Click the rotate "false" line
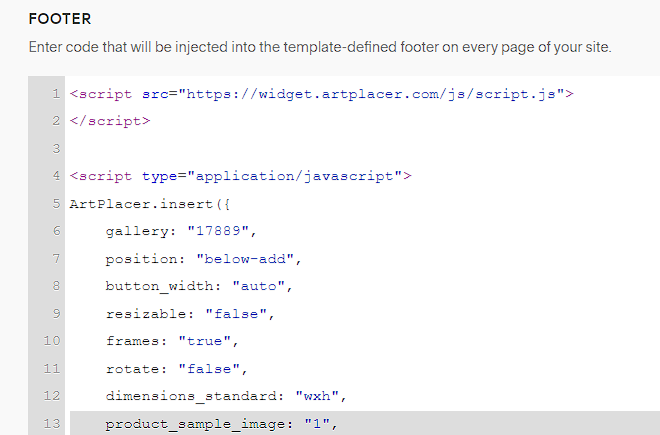Viewport: 660px width, 435px height. tap(176, 369)
